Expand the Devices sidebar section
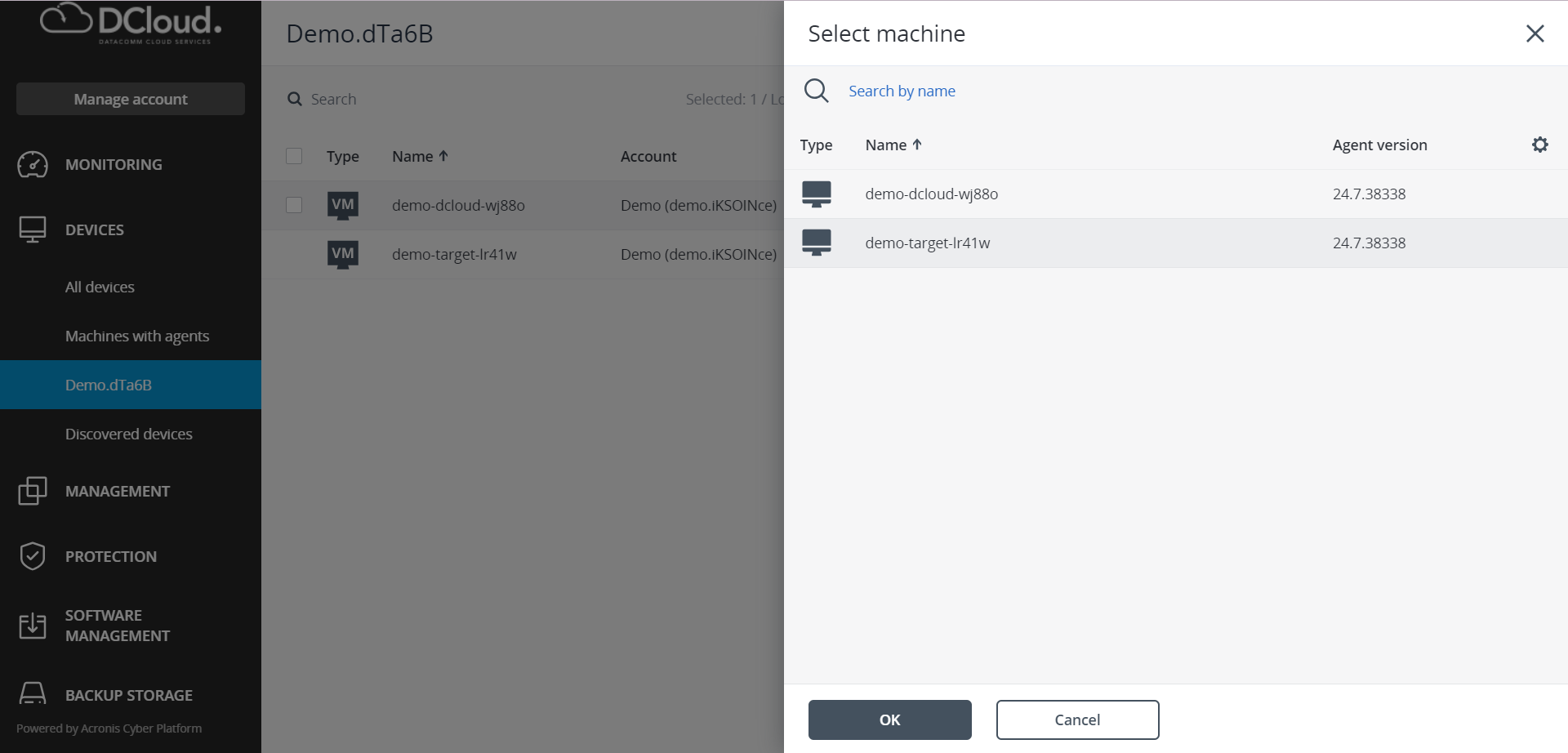This screenshot has height=753, width=1568. click(x=95, y=229)
